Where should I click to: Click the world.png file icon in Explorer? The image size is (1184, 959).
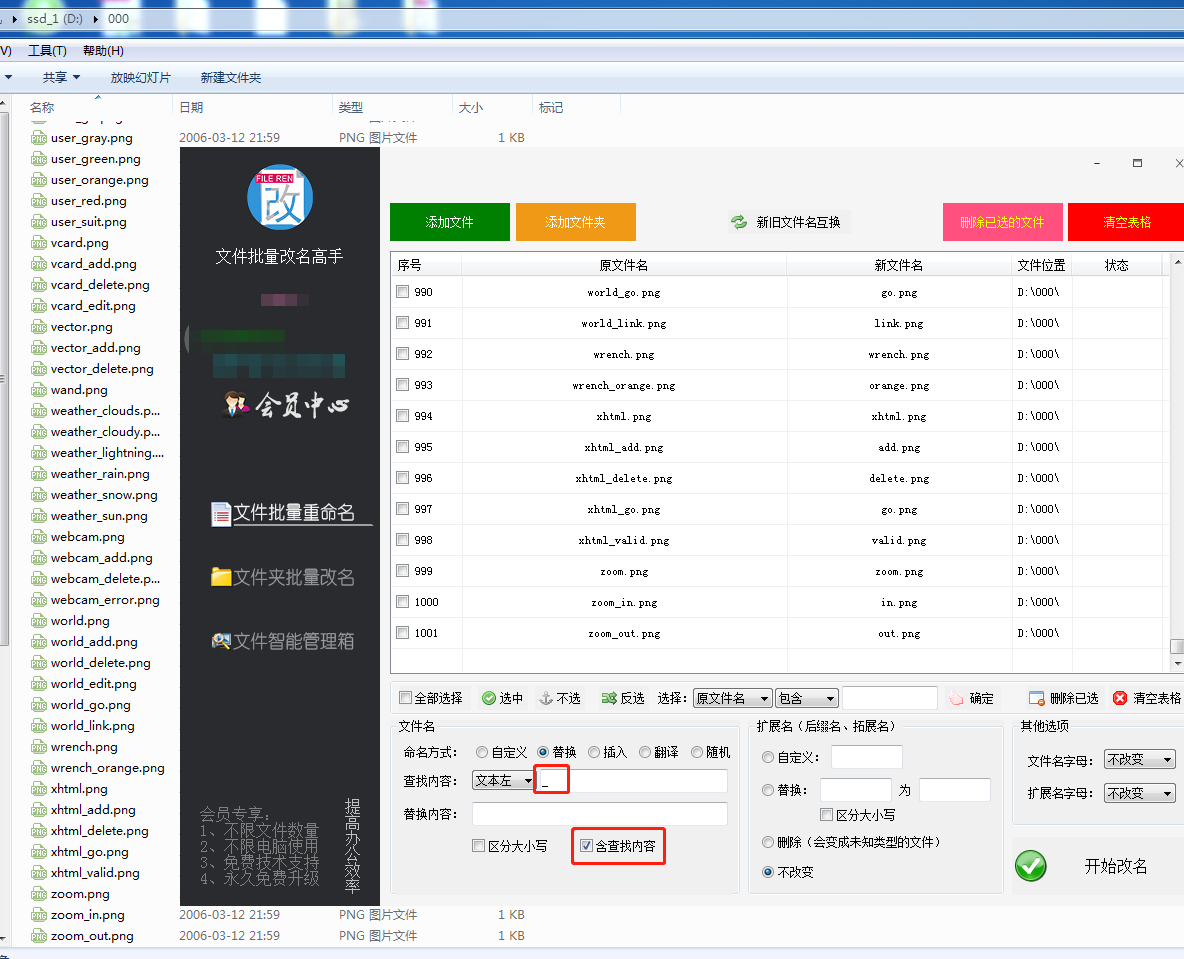(x=39, y=621)
